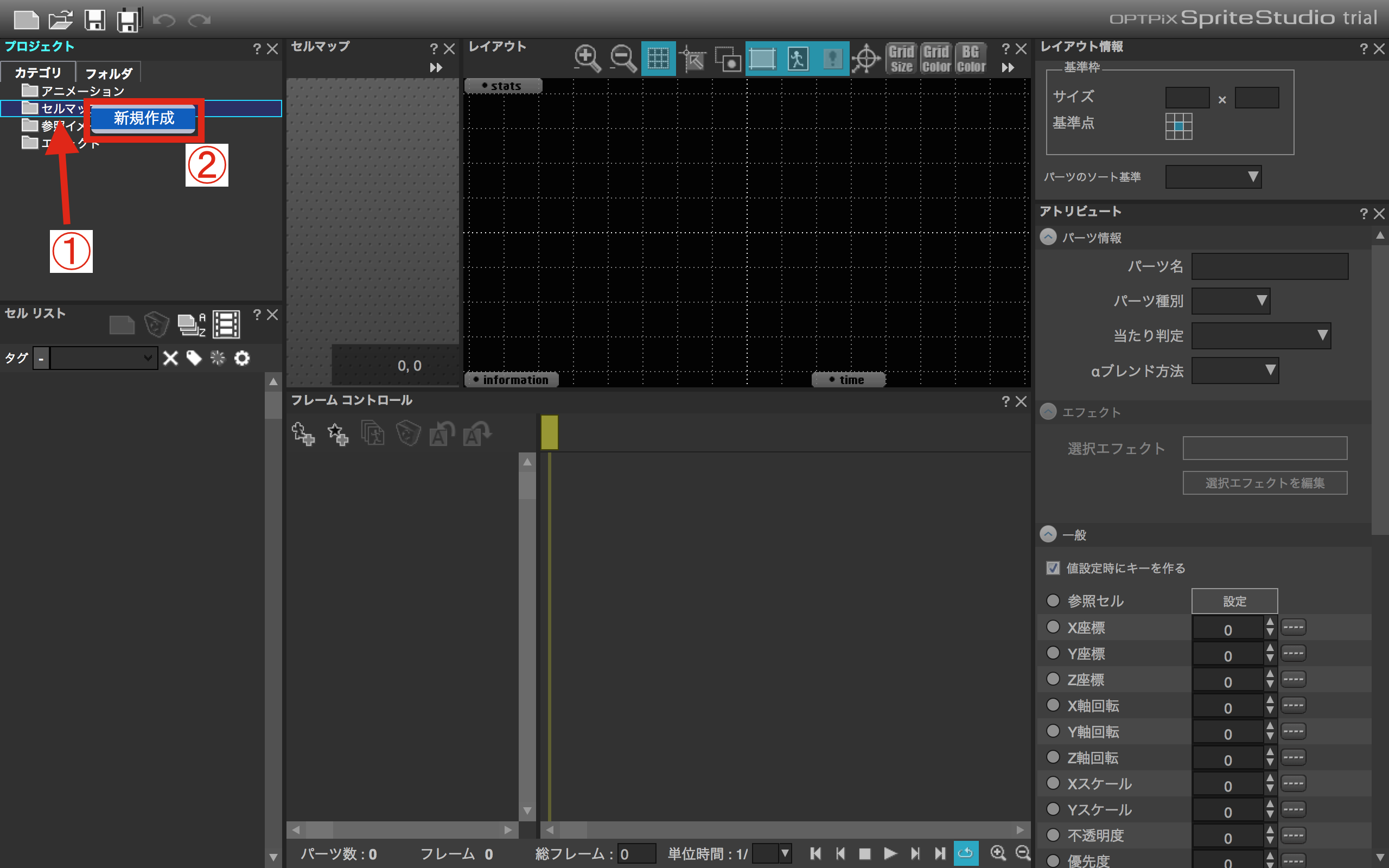Click the パーツ名 input field
This screenshot has width=1389, height=868.
pyautogui.click(x=1270, y=266)
